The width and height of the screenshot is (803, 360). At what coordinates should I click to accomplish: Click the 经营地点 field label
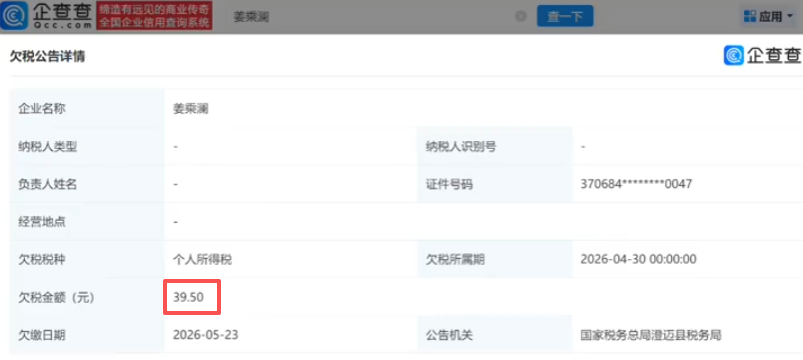click(x=42, y=222)
